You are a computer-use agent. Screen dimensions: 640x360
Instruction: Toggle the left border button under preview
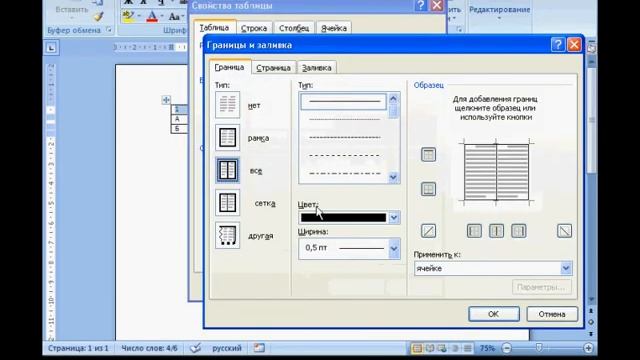[474, 231]
